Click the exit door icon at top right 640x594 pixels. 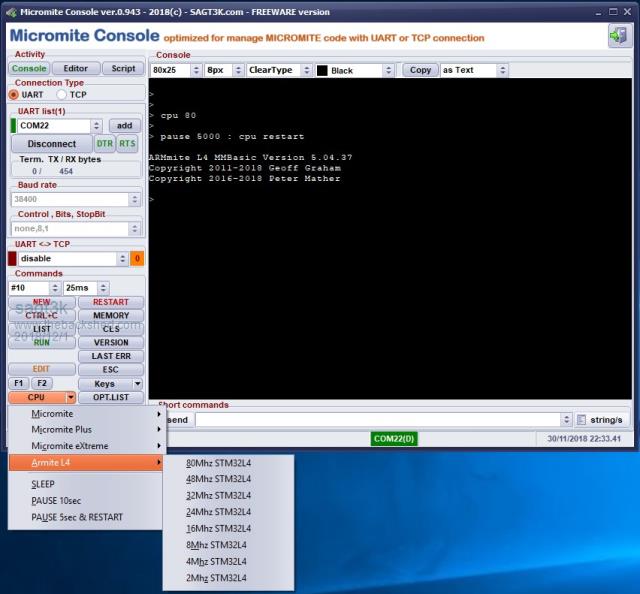618,36
